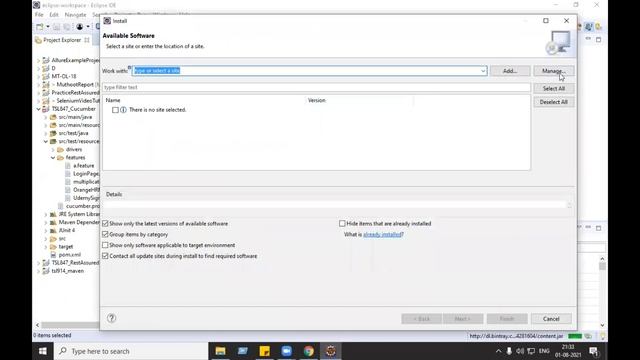Click the pom.xml file in the tree

click(x=69, y=255)
